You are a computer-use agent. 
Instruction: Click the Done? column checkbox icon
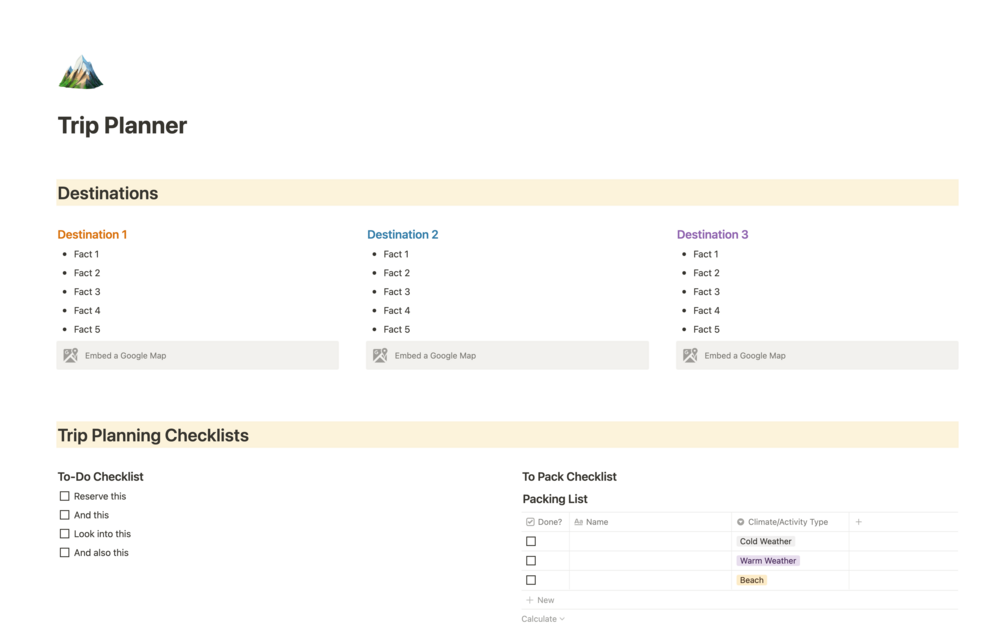click(x=530, y=522)
